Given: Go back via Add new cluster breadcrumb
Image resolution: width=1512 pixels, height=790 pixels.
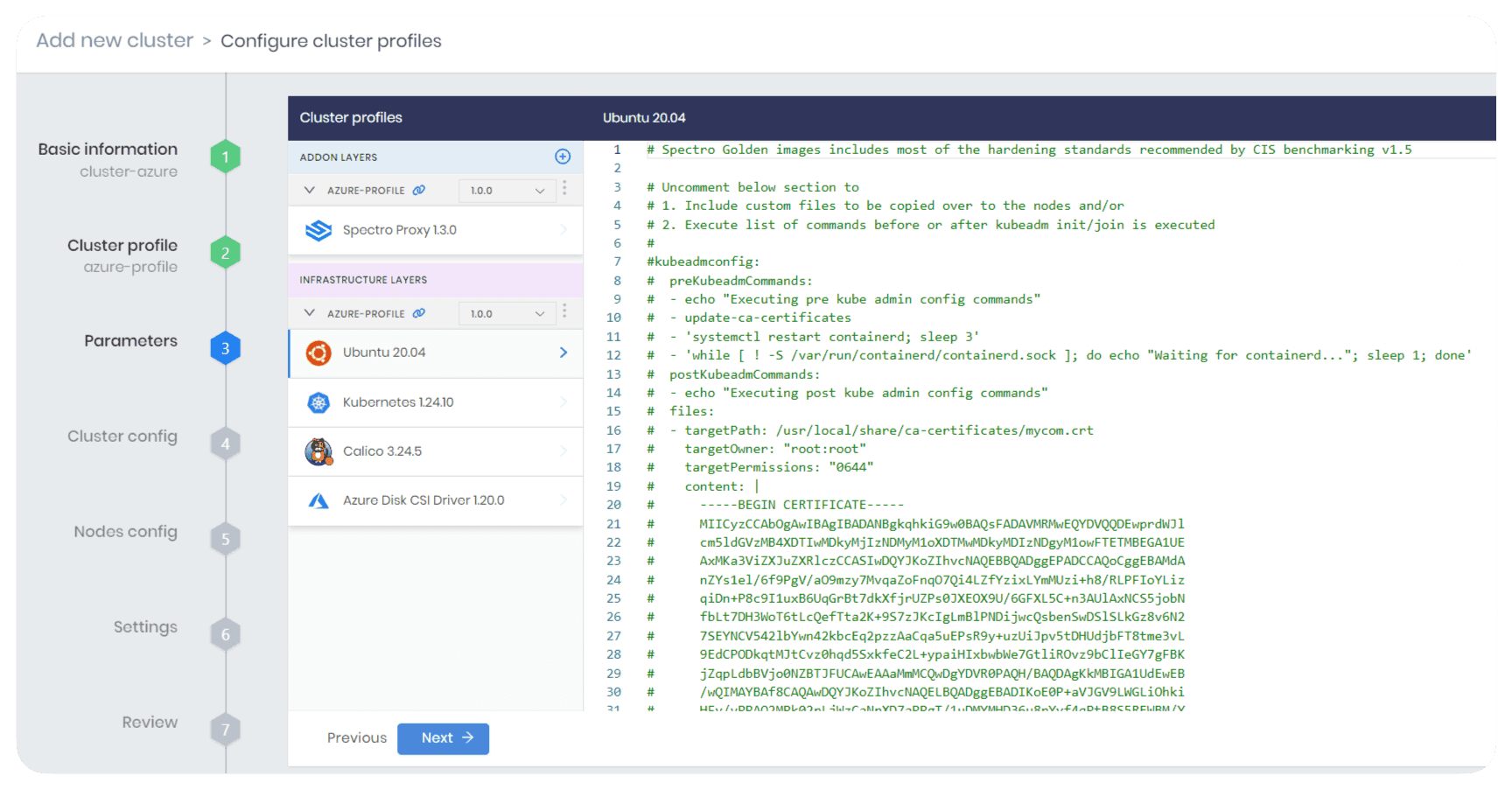Looking at the screenshot, I should click(x=115, y=40).
